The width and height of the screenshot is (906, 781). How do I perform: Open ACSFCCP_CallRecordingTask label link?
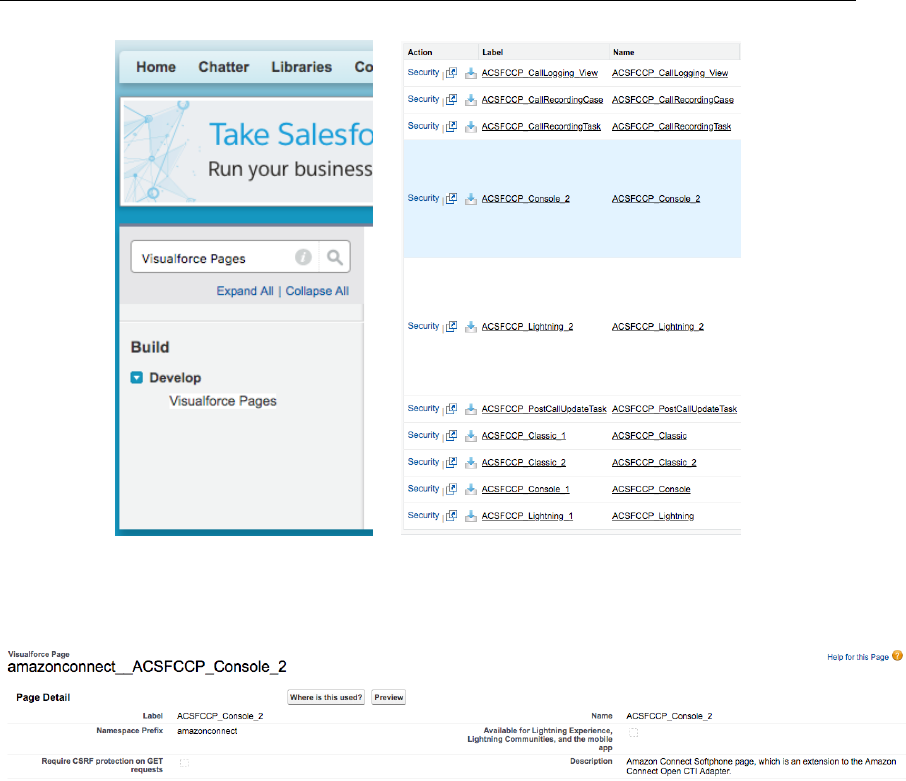pyautogui.click(x=541, y=126)
